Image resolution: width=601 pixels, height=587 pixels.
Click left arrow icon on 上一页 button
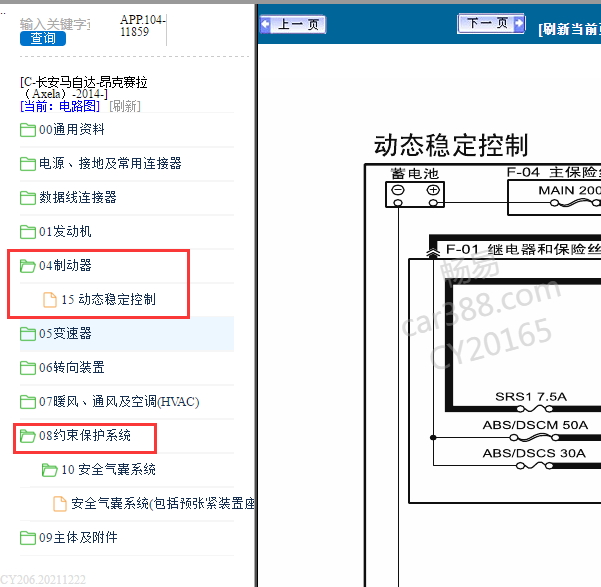coord(265,25)
